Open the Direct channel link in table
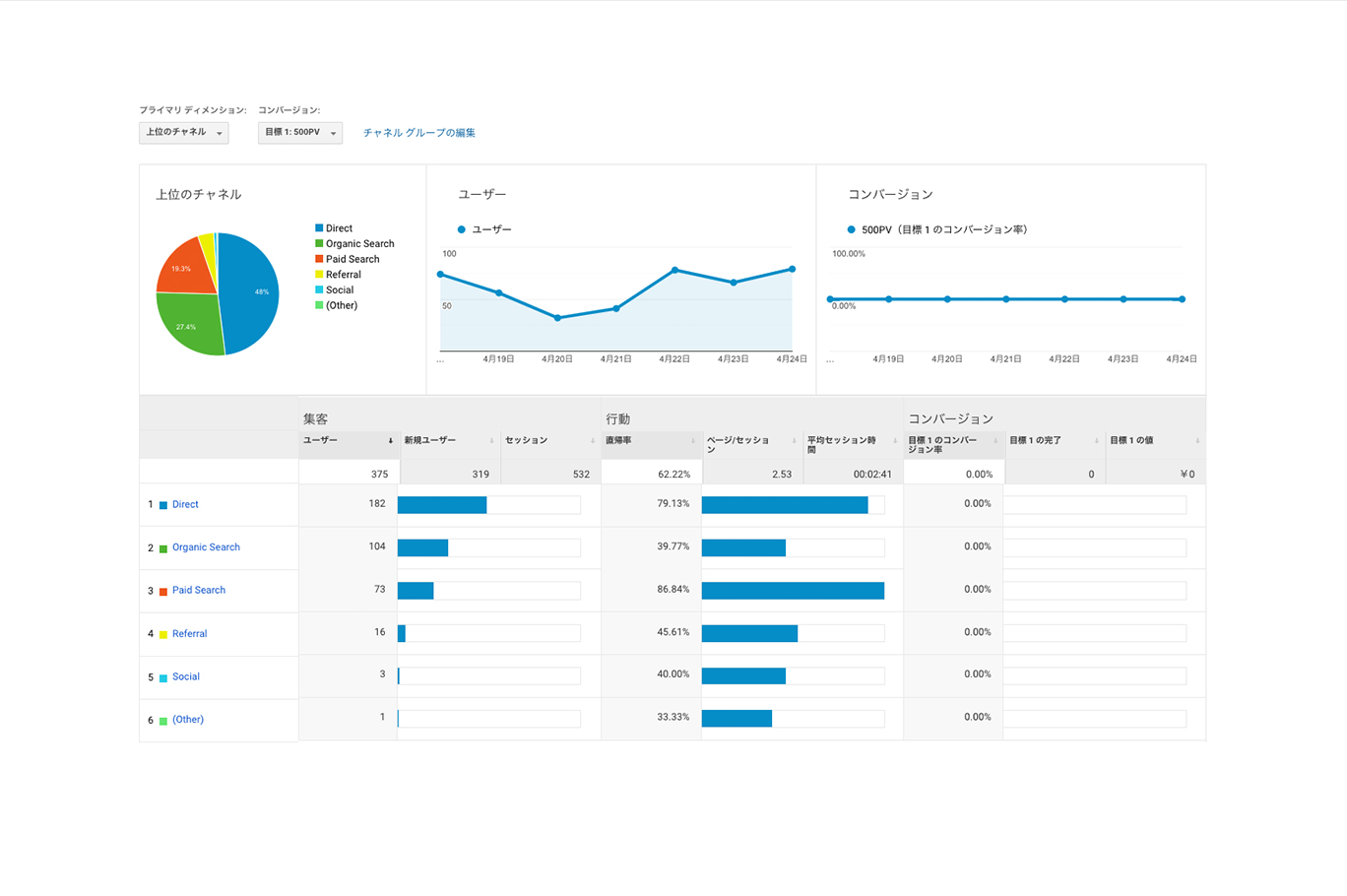Screen dimensions: 1347x896 [185, 504]
